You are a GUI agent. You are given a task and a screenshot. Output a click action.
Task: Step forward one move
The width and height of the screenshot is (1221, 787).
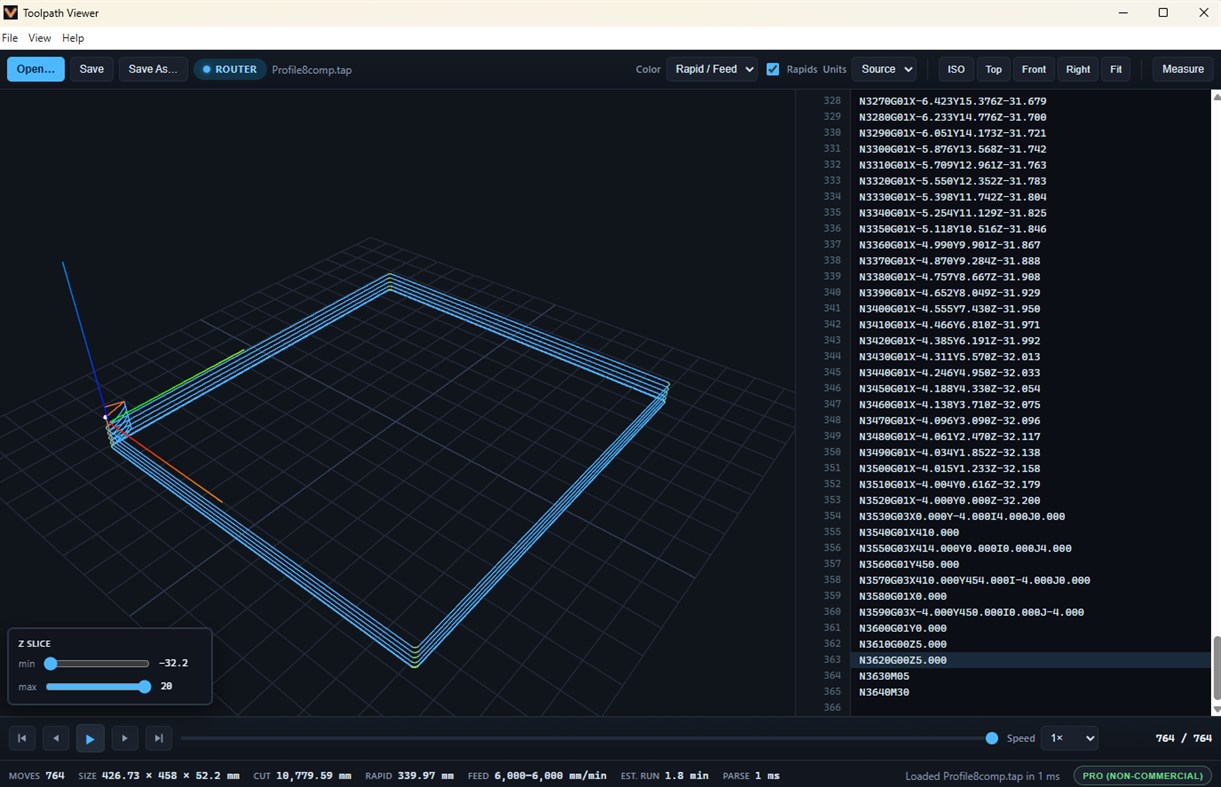pos(124,739)
